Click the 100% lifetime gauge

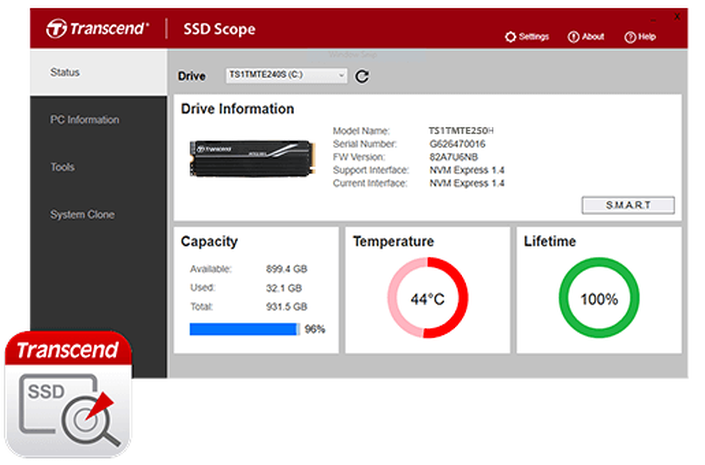599,298
